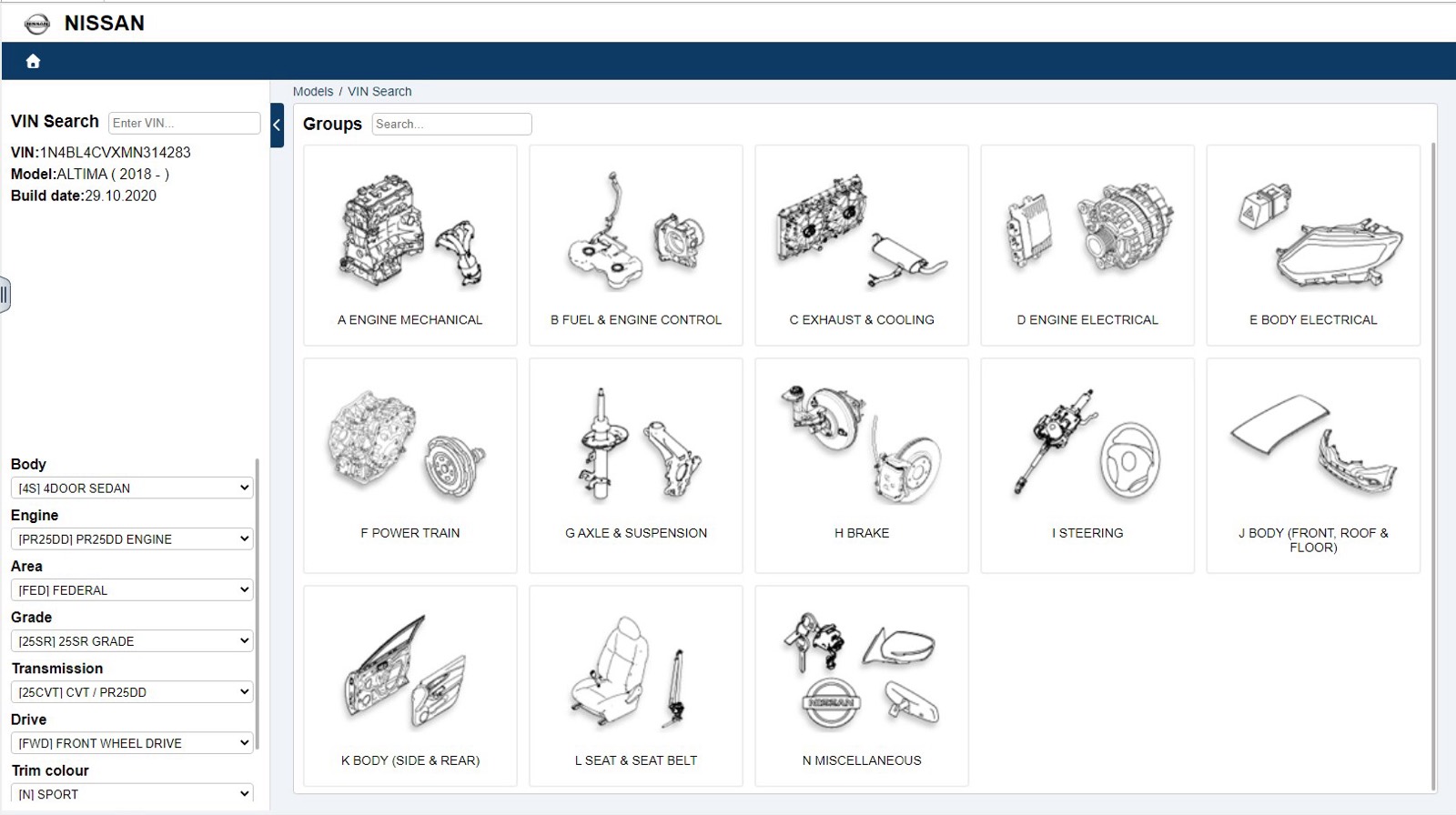The image size is (1456, 815).
Task: Select the 'H BRAKE' label
Action: (x=862, y=533)
